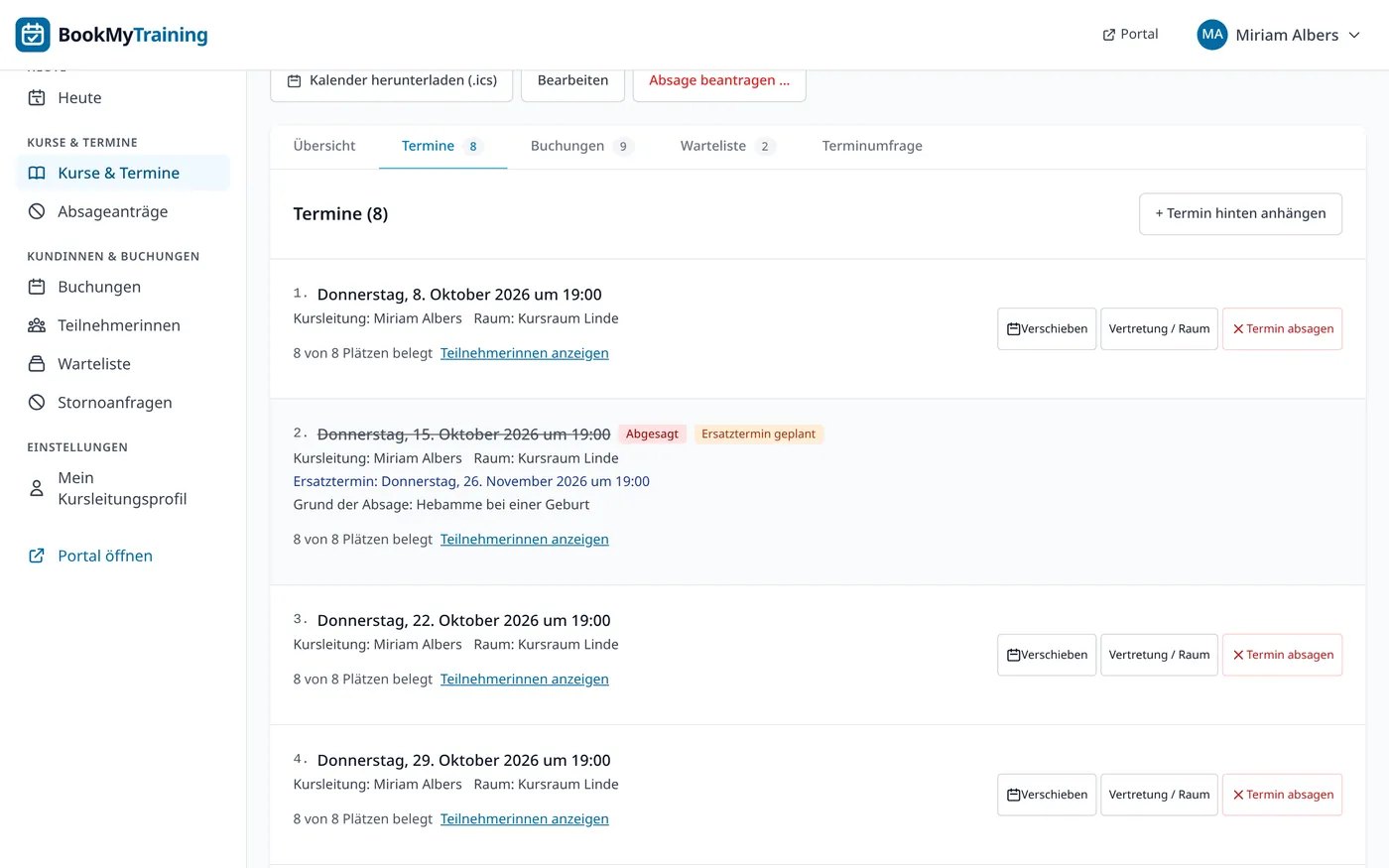Click the book icon beside Kurse & Termine
The width and height of the screenshot is (1389, 868).
(x=37, y=173)
